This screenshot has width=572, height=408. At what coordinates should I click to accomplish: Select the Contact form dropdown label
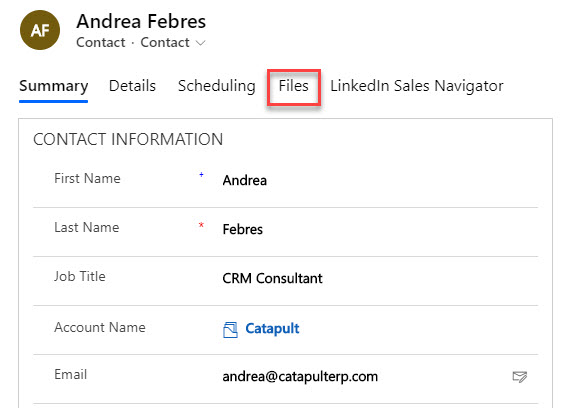coord(165,43)
